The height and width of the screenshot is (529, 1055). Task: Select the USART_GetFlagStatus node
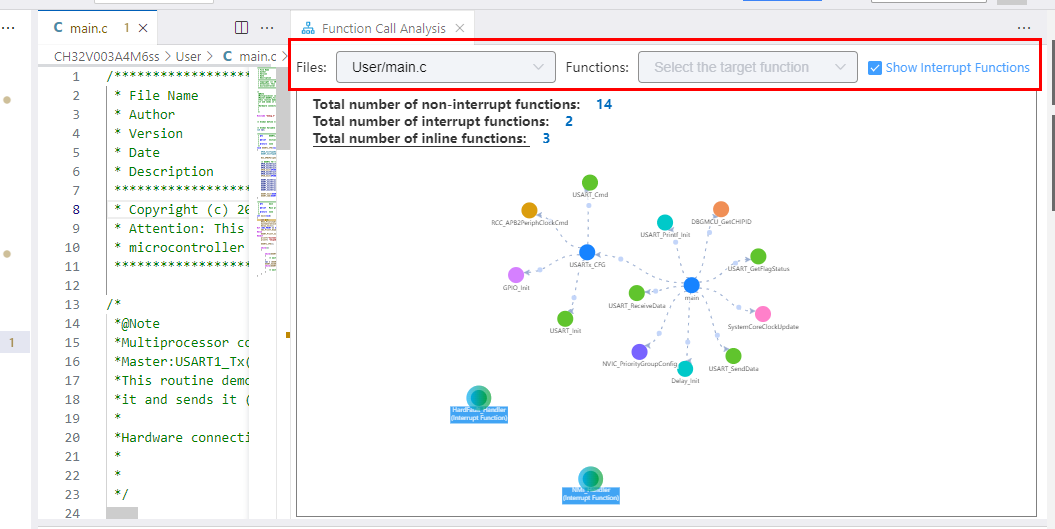pyautogui.click(x=758, y=256)
